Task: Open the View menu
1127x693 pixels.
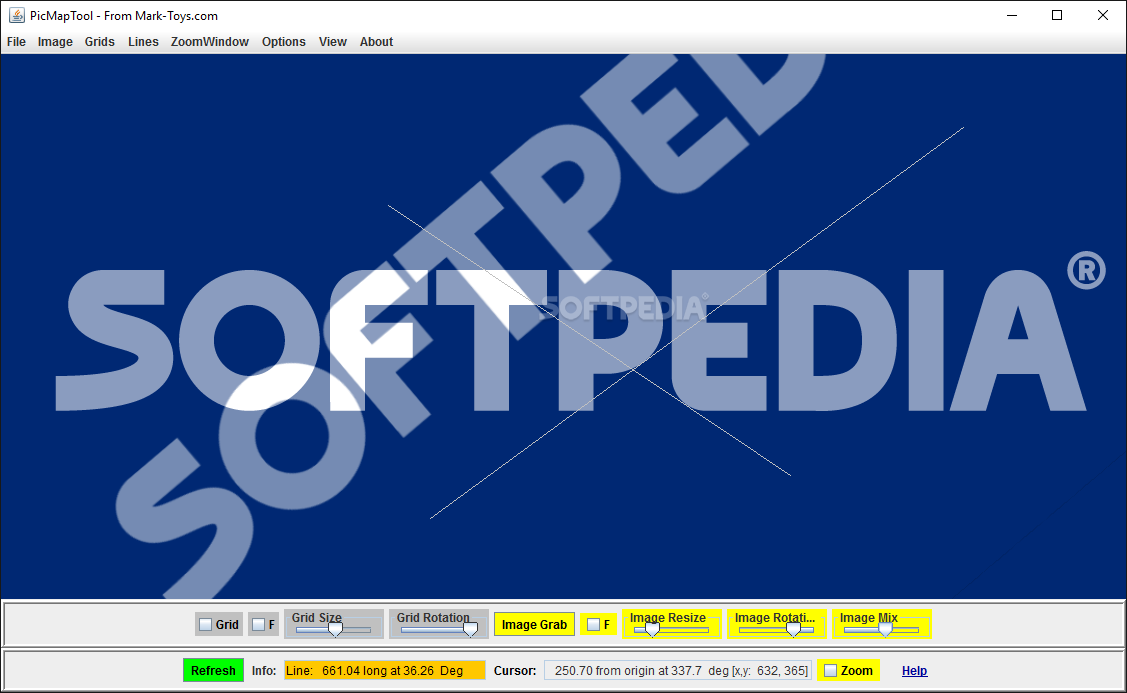Action: click(x=333, y=42)
